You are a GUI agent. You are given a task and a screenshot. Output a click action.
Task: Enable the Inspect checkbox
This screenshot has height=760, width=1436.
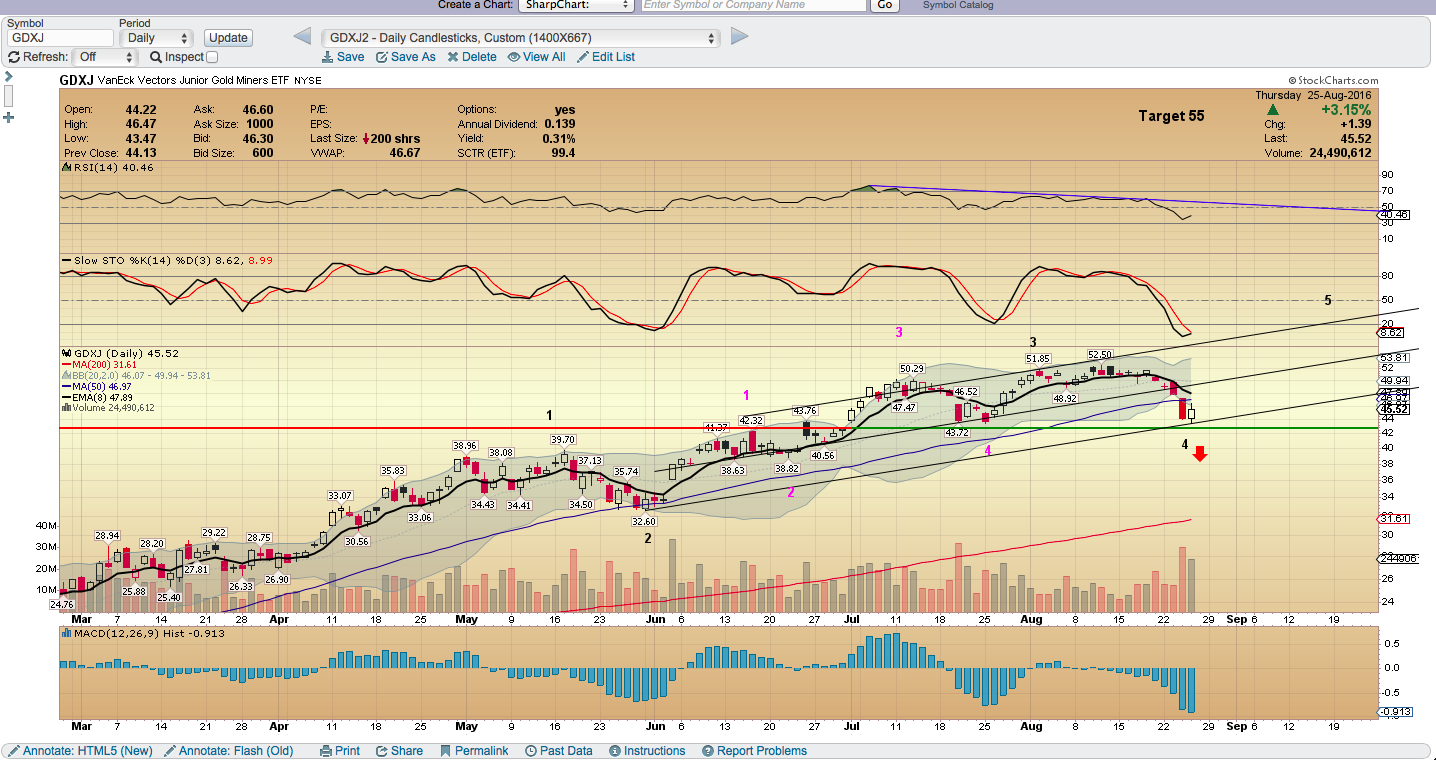[211, 57]
